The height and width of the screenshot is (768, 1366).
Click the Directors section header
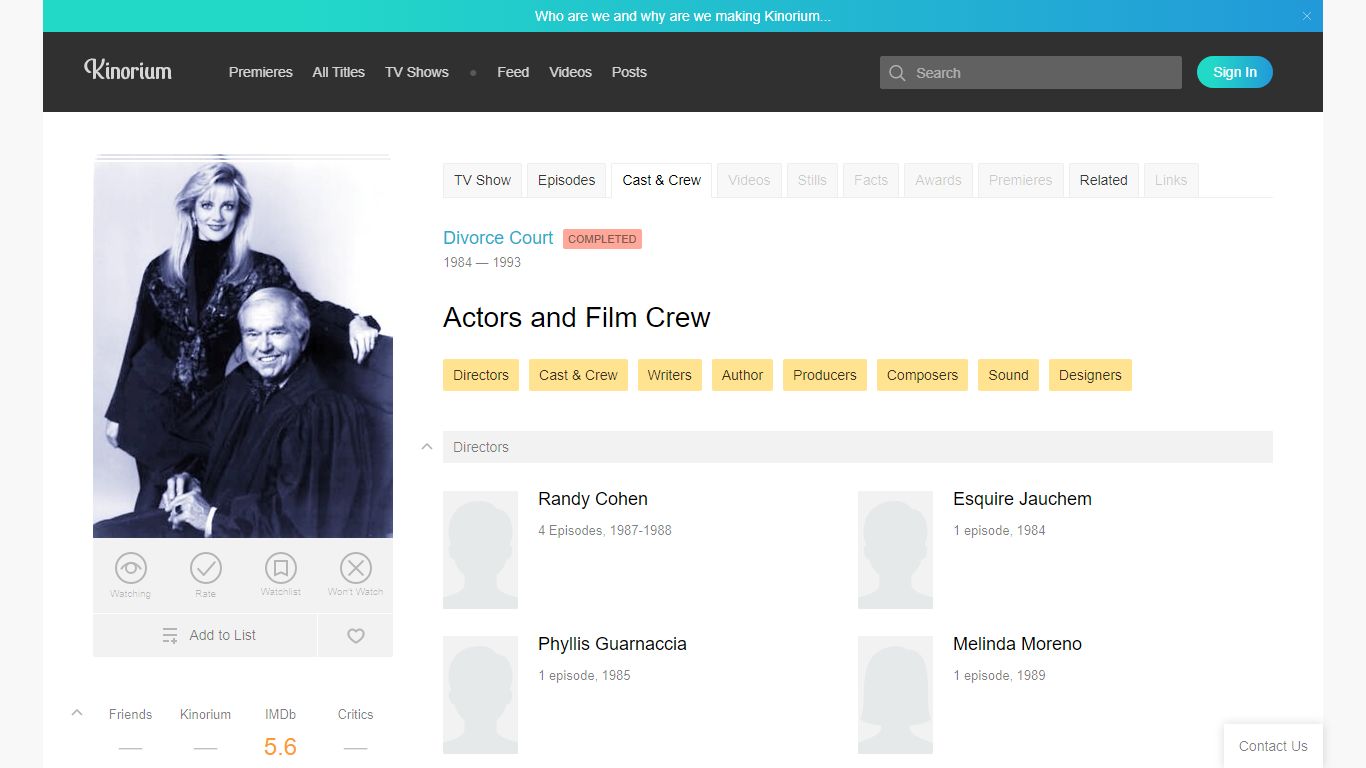click(858, 447)
